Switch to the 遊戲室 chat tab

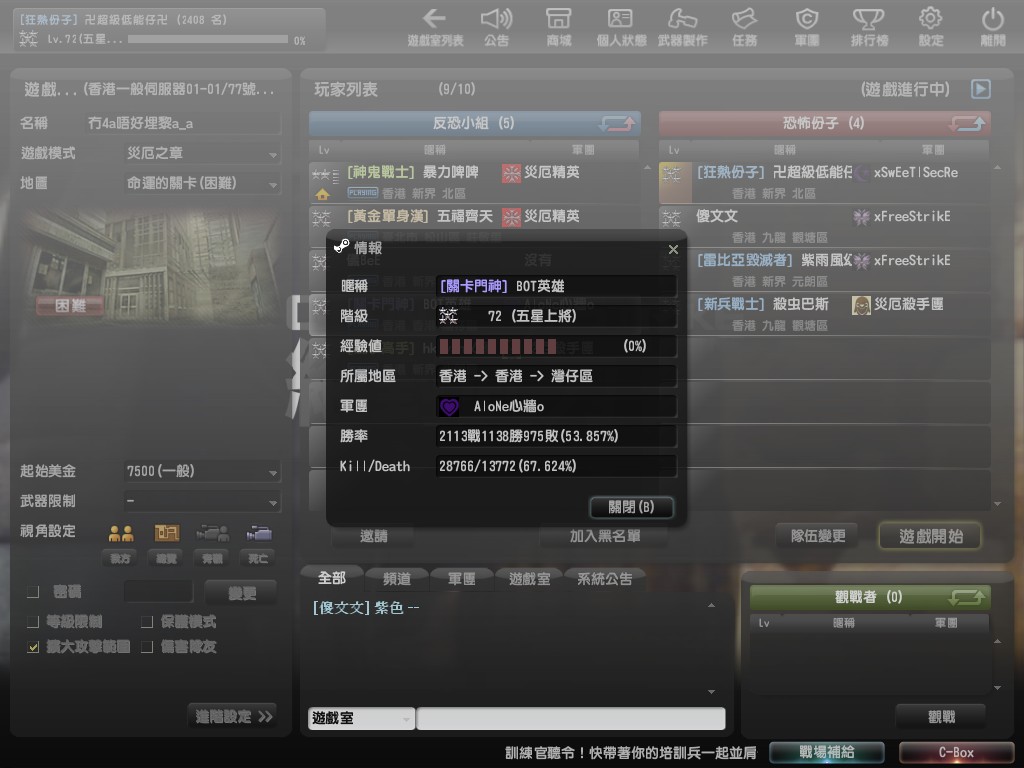(529, 579)
